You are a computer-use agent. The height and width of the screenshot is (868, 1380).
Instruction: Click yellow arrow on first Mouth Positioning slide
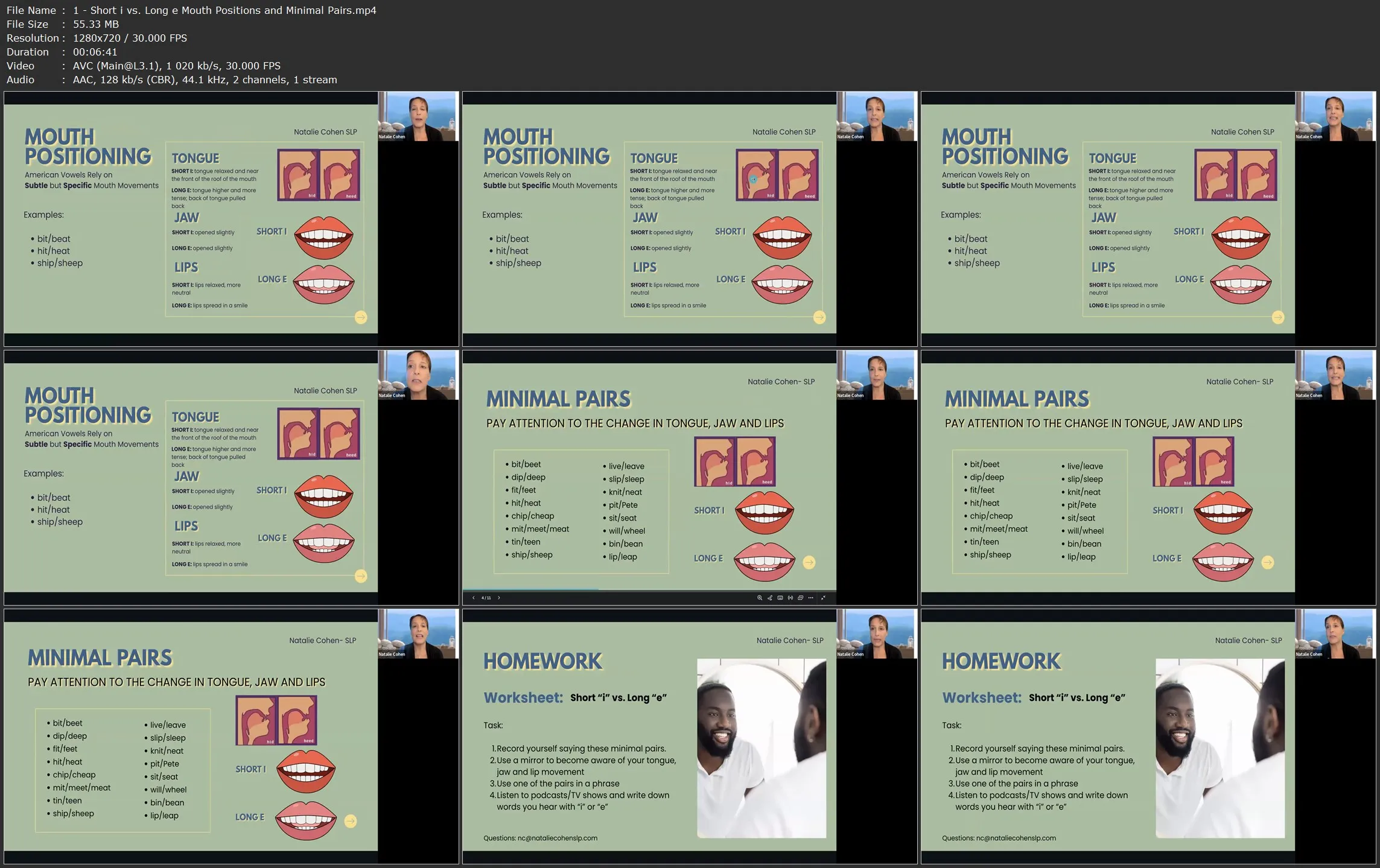(361, 317)
